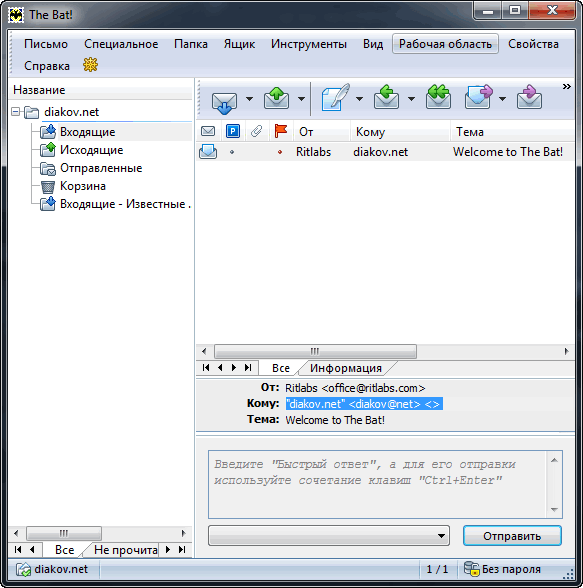This screenshot has width=583, height=588.
Task: Open the Письмо menu
Action: pyautogui.click(x=46, y=44)
